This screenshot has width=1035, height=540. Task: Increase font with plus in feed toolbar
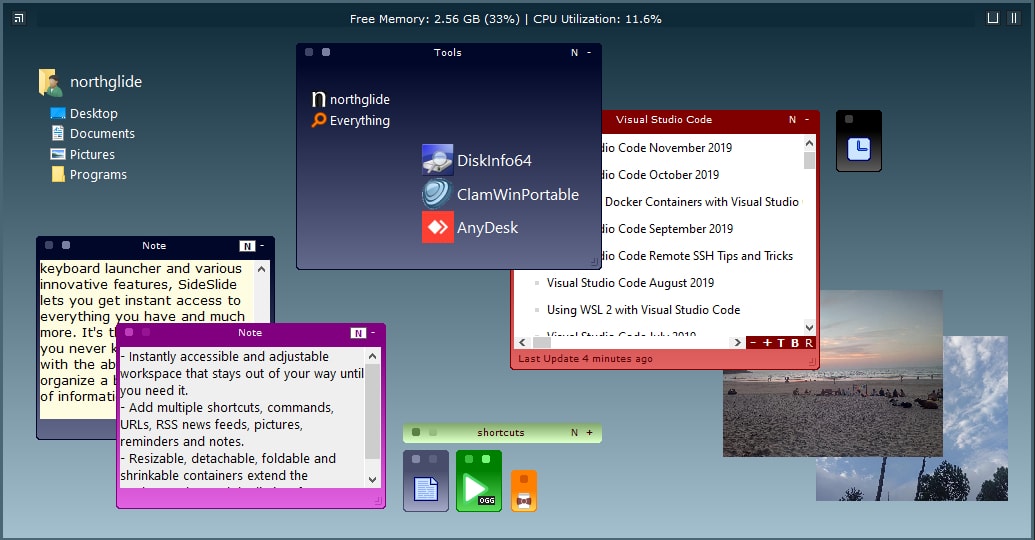pos(767,343)
